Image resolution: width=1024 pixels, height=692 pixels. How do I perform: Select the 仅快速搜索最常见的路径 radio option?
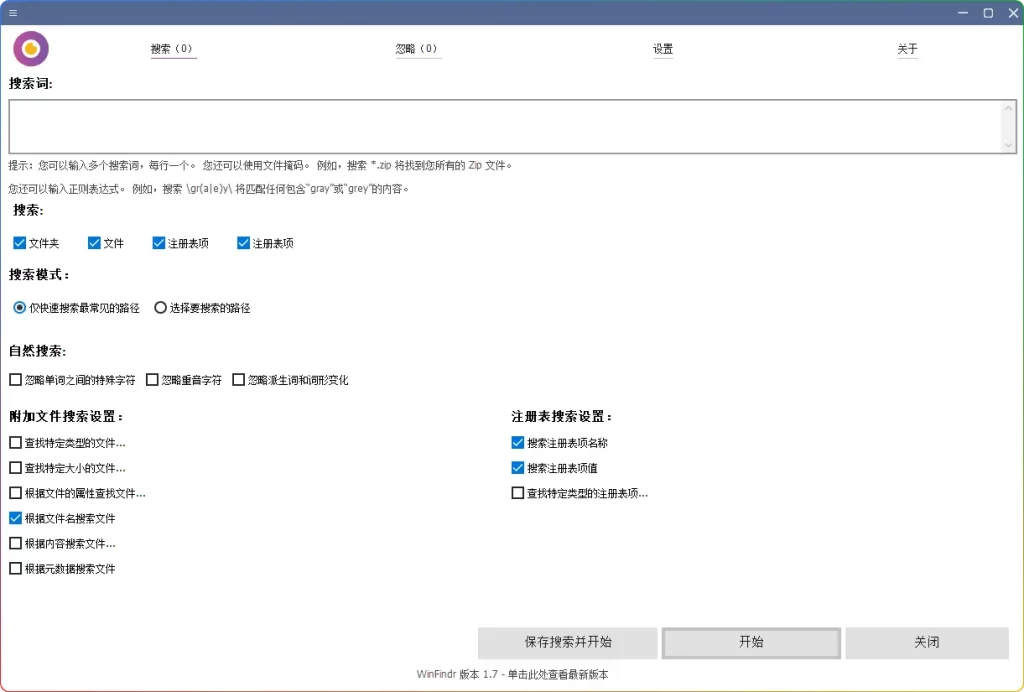[x=20, y=308]
